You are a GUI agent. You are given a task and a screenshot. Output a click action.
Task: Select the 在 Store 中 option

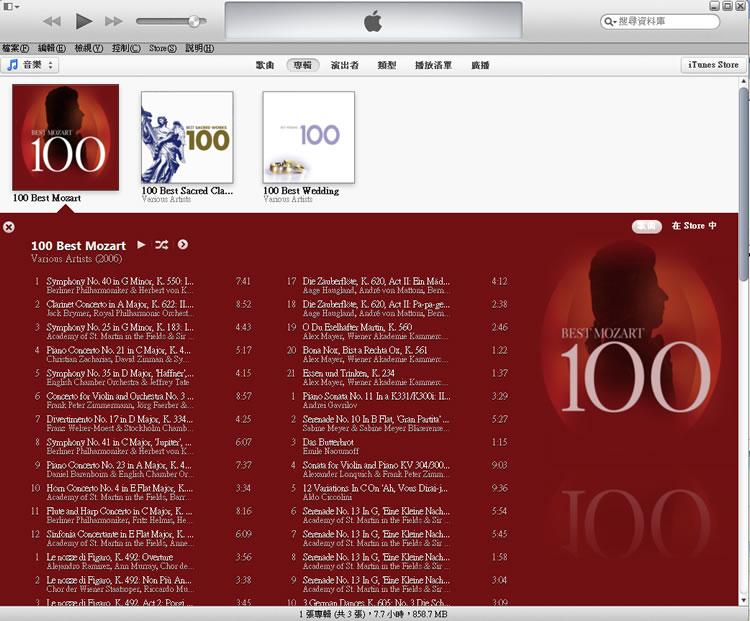694,226
